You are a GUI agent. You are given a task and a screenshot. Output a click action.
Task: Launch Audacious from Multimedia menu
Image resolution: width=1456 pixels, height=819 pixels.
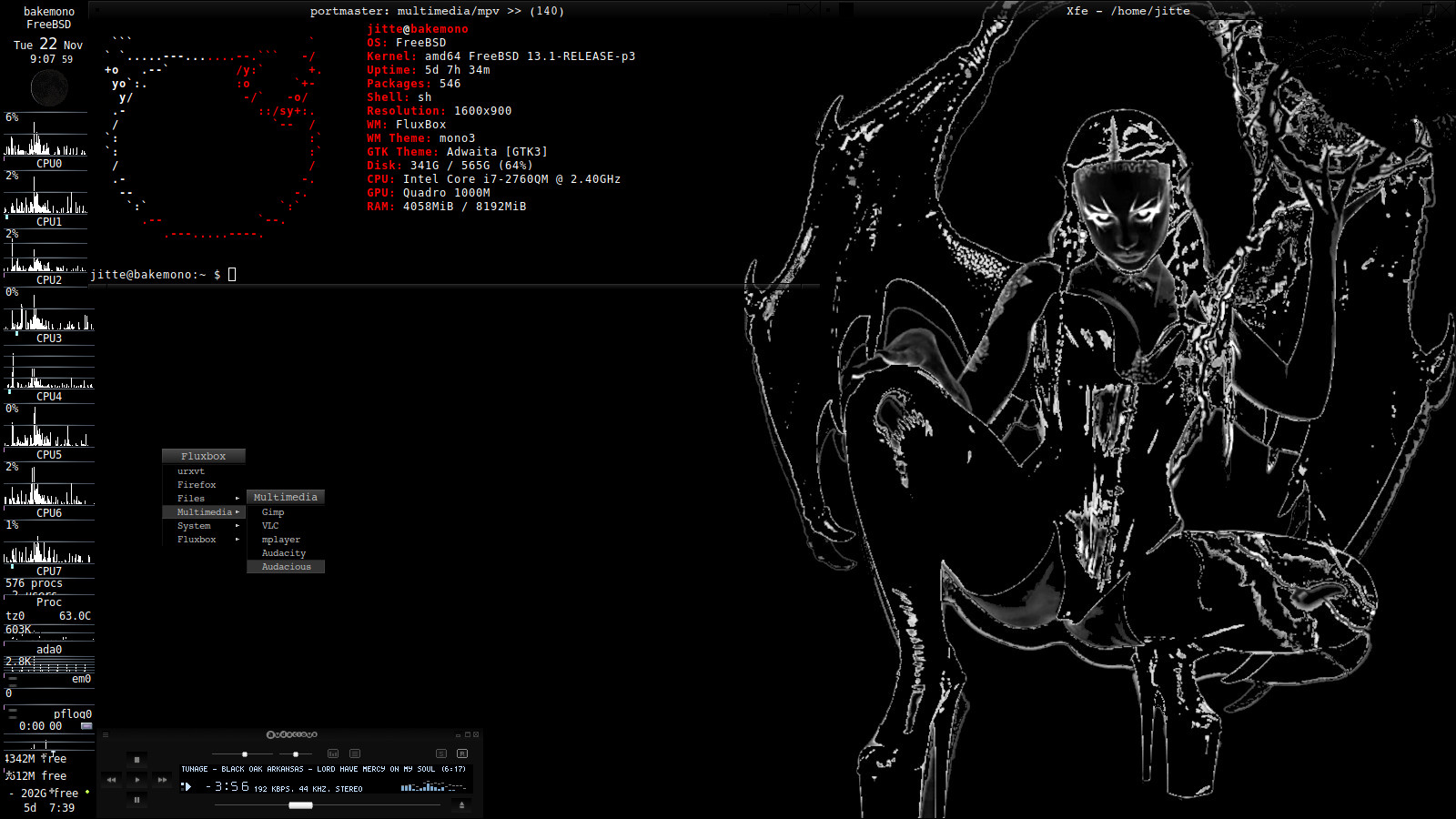286,567
